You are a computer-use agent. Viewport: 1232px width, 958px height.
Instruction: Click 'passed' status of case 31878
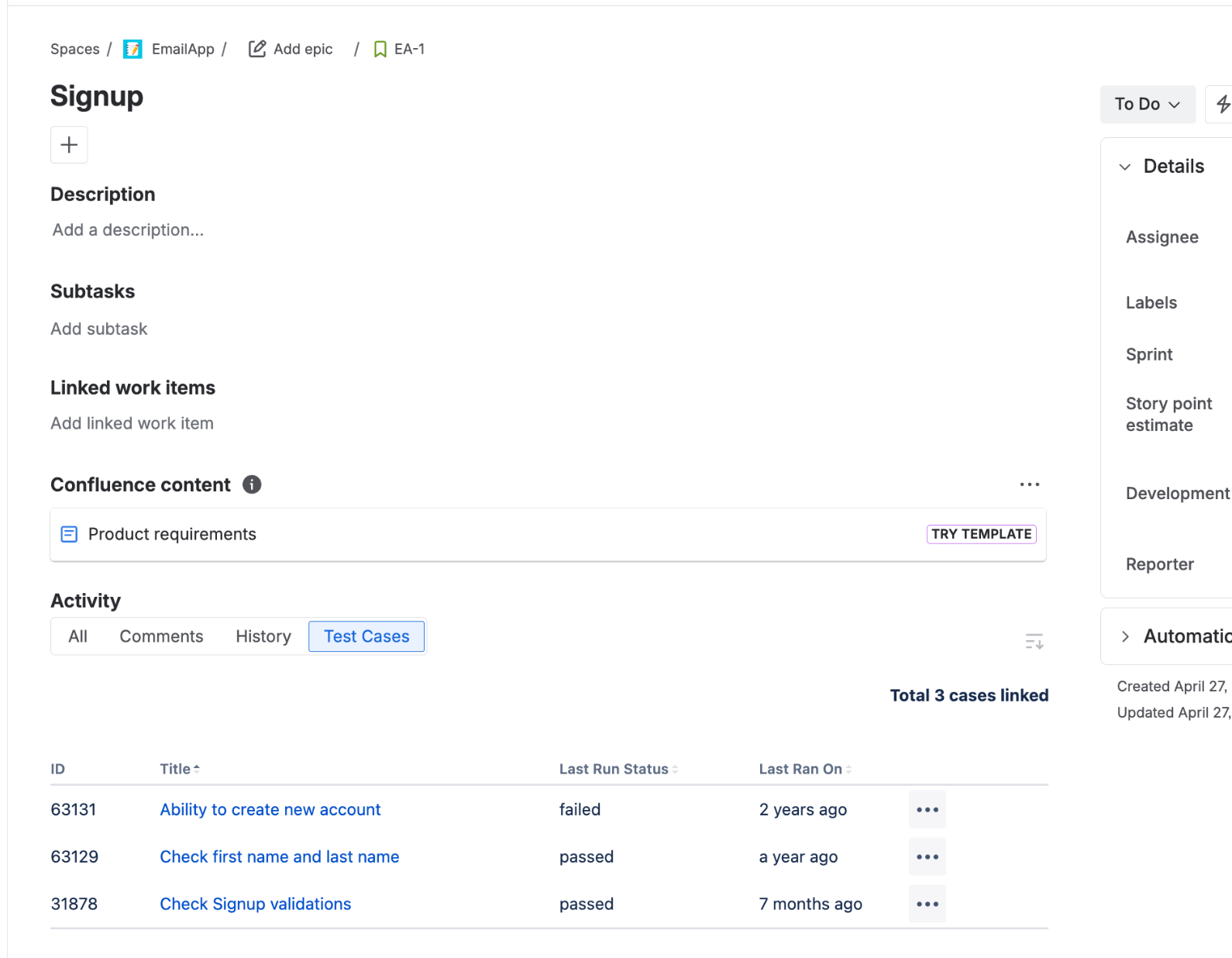click(x=587, y=905)
